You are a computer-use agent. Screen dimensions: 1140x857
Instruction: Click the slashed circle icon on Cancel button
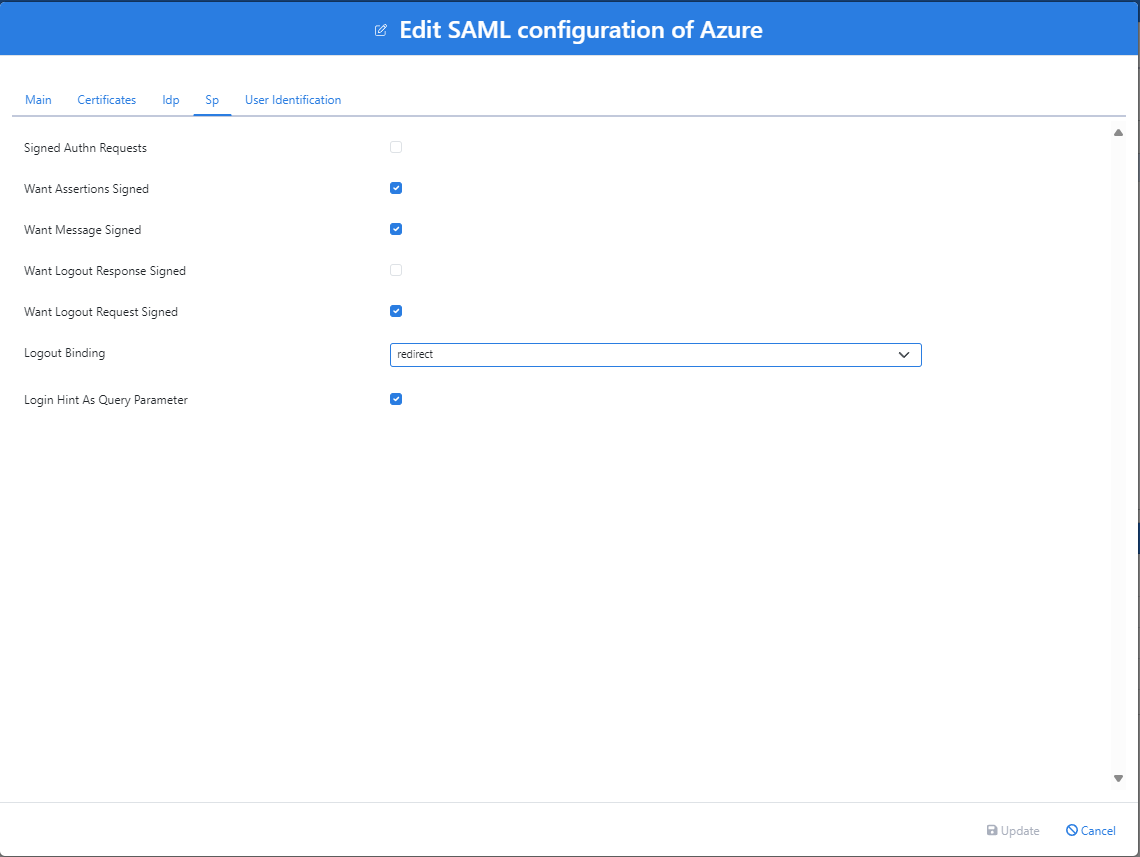pyautogui.click(x=1071, y=830)
